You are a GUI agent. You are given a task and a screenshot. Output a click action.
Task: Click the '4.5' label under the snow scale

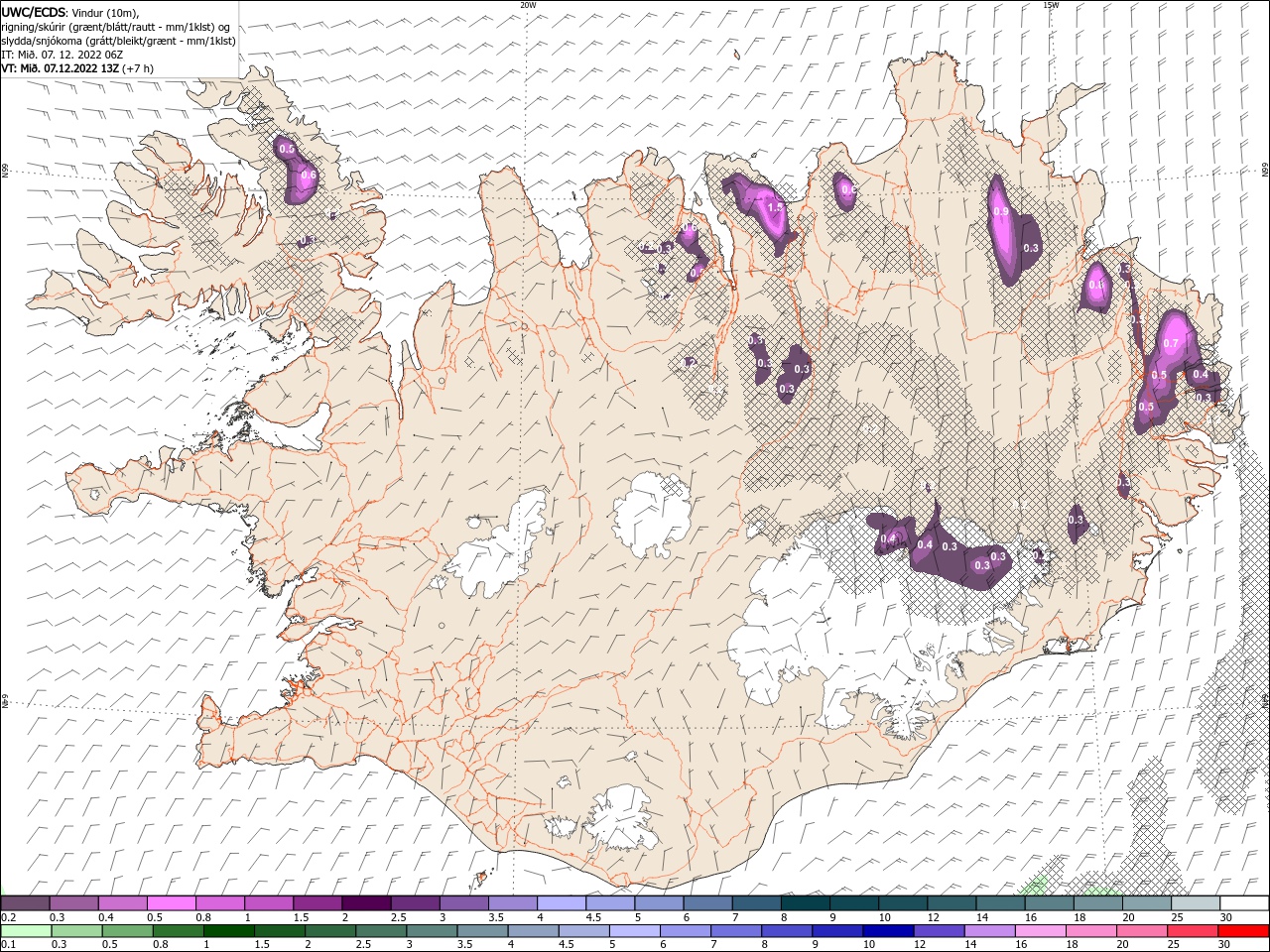coord(593,917)
